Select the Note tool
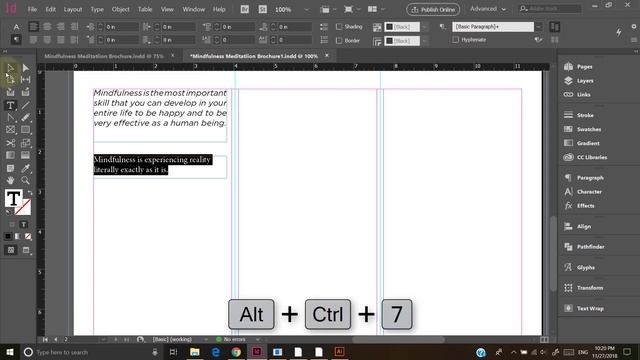Viewport: 640px width, 360px height. (x=10, y=168)
